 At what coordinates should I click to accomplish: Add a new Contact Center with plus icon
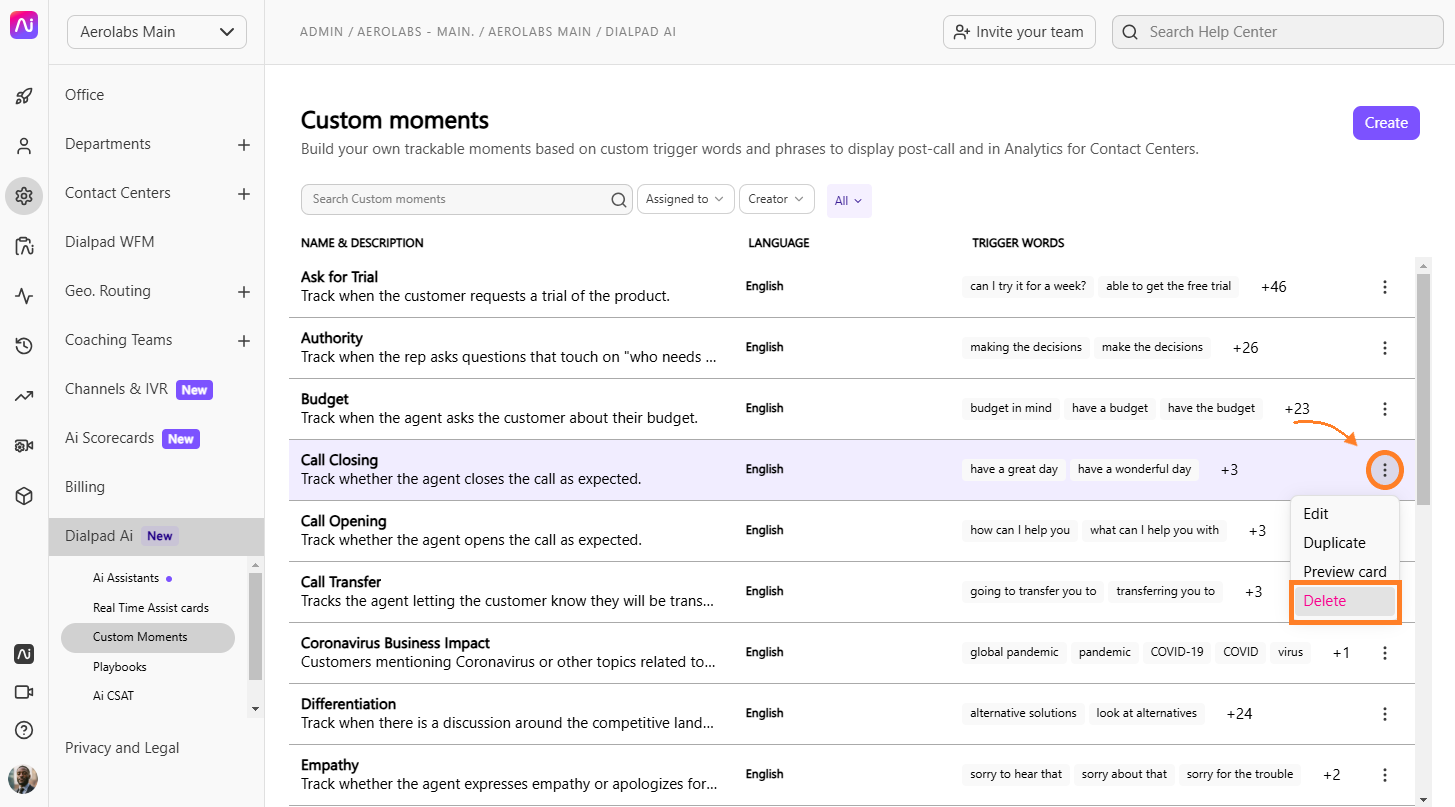pyautogui.click(x=244, y=194)
